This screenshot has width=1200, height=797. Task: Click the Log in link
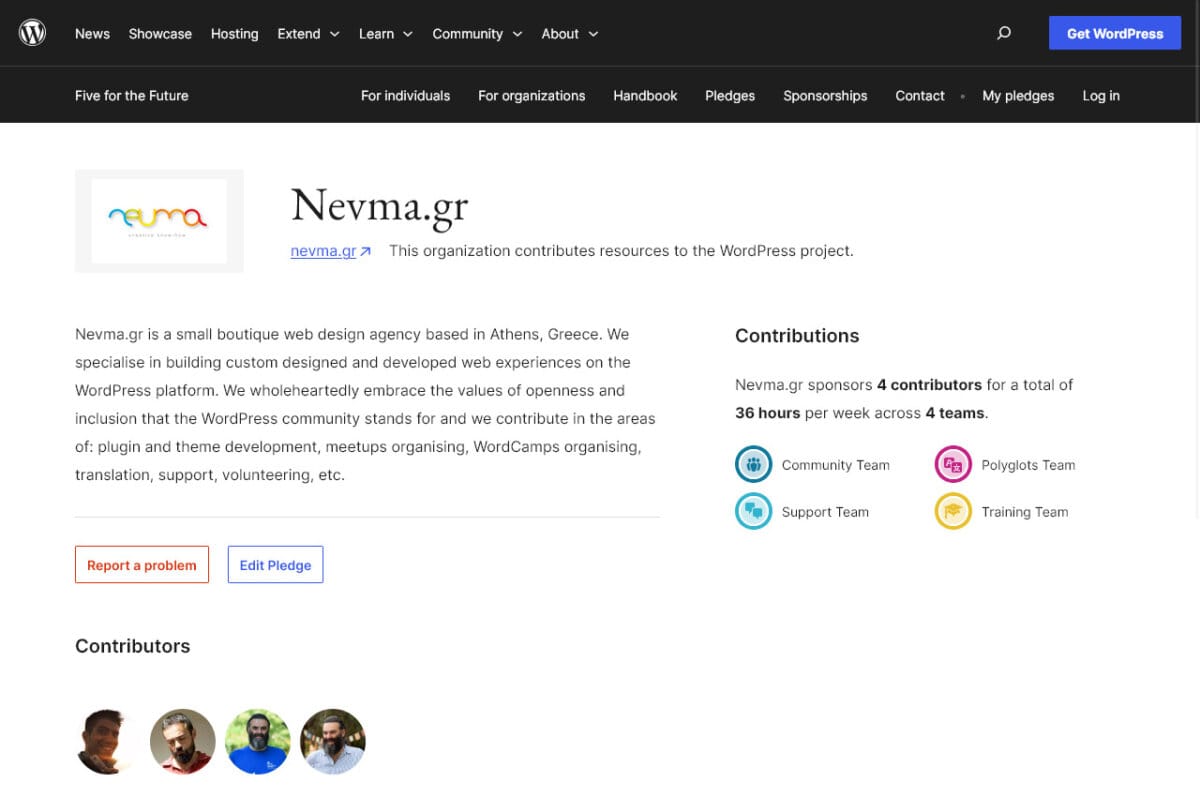tap(1101, 96)
